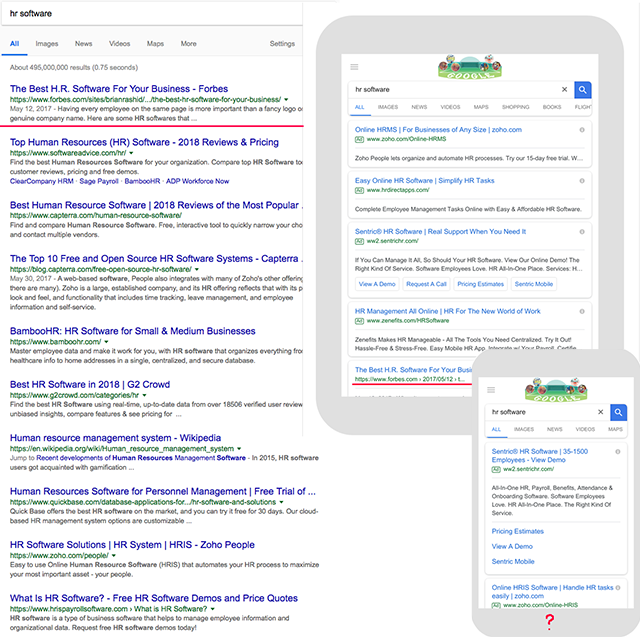The width and height of the screenshot is (640, 639).
Task: Click desktop search box with hr software
Action: [152, 13]
